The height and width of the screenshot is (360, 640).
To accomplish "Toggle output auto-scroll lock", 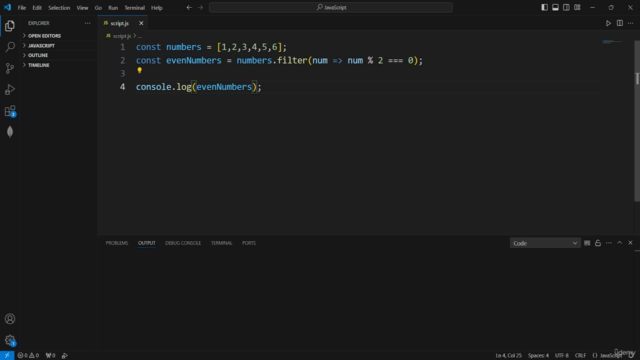I will [598, 243].
